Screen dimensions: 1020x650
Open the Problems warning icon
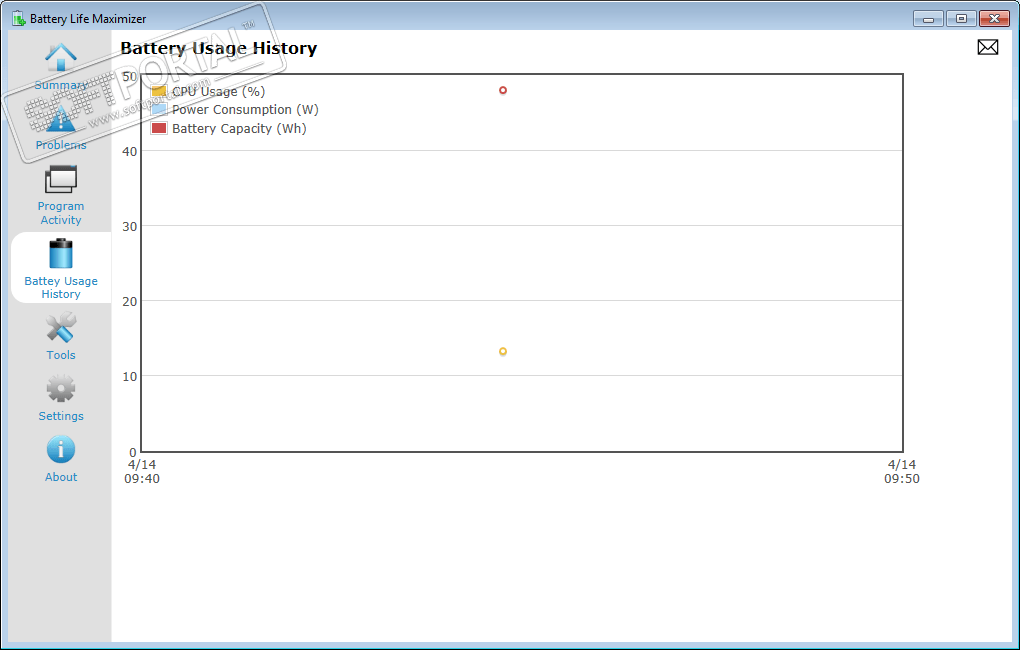(60, 119)
